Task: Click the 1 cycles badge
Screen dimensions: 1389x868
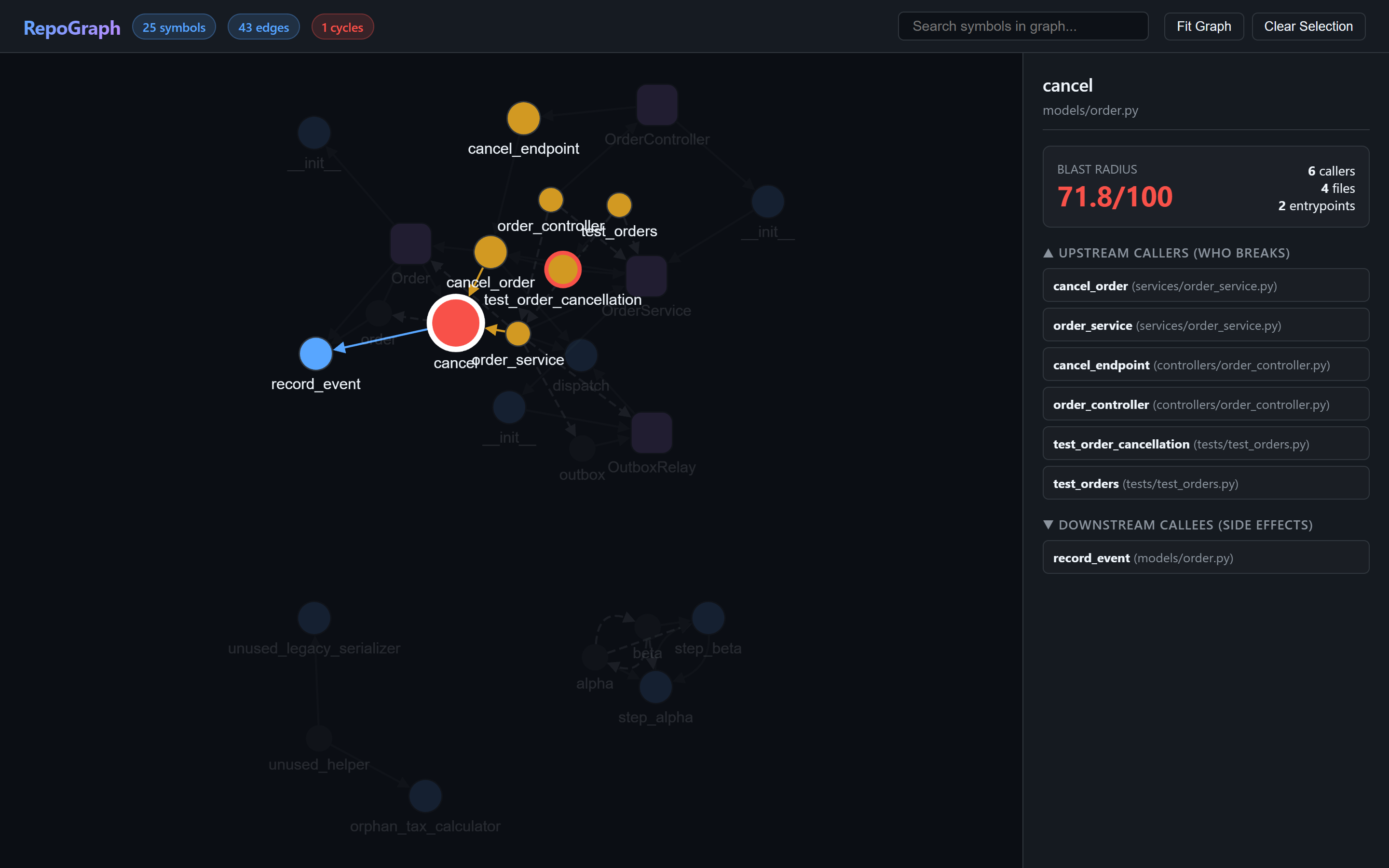Action: pos(342,27)
